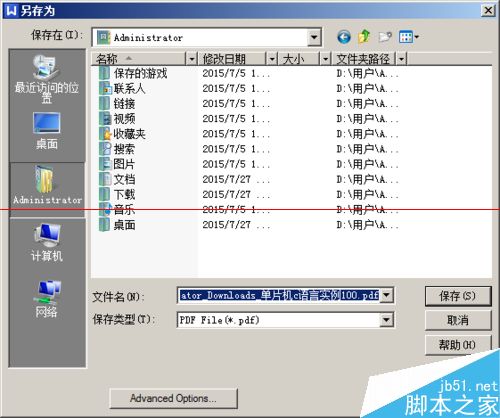
Task: Select 桌面 shortcut in the sidebar
Action: pyautogui.click(x=47, y=131)
